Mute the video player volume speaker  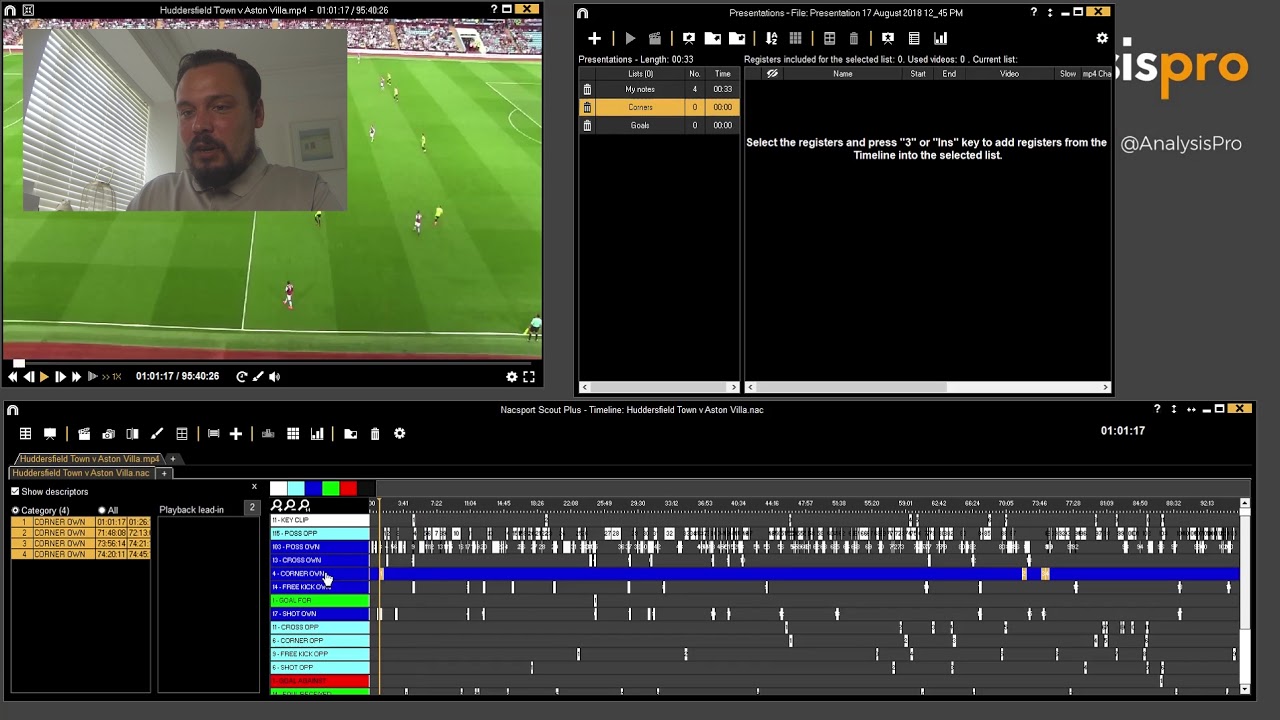coord(275,377)
